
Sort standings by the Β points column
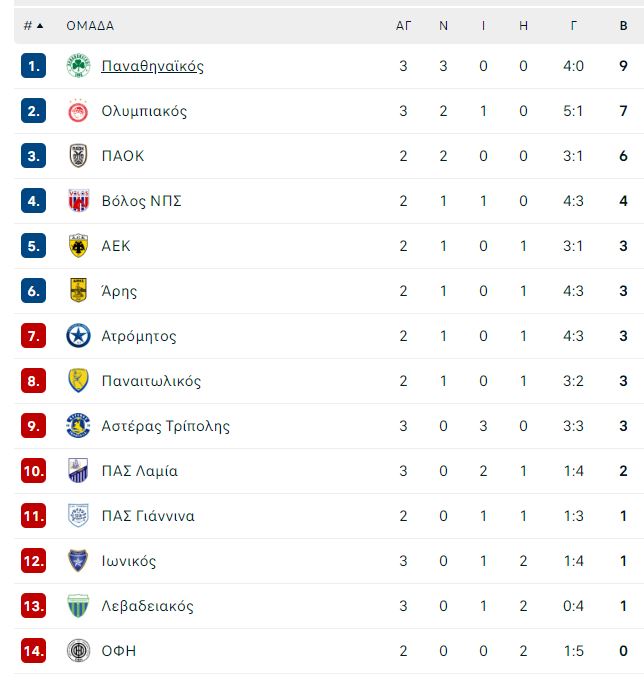(x=623, y=26)
